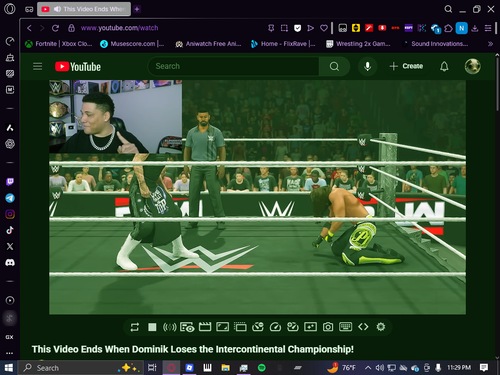Decrease playback speed icon
The width and height of the screenshot is (500, 375).
258,327
